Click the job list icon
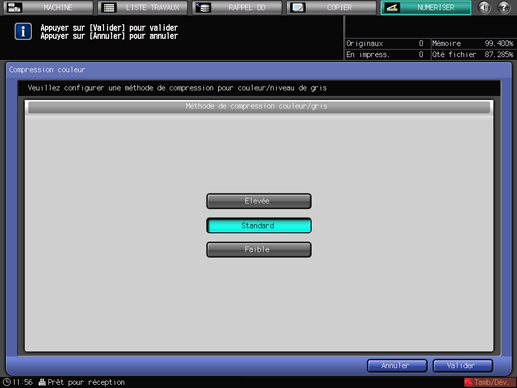The height and width of the screenshot is (388, 517). click(109, 7)
